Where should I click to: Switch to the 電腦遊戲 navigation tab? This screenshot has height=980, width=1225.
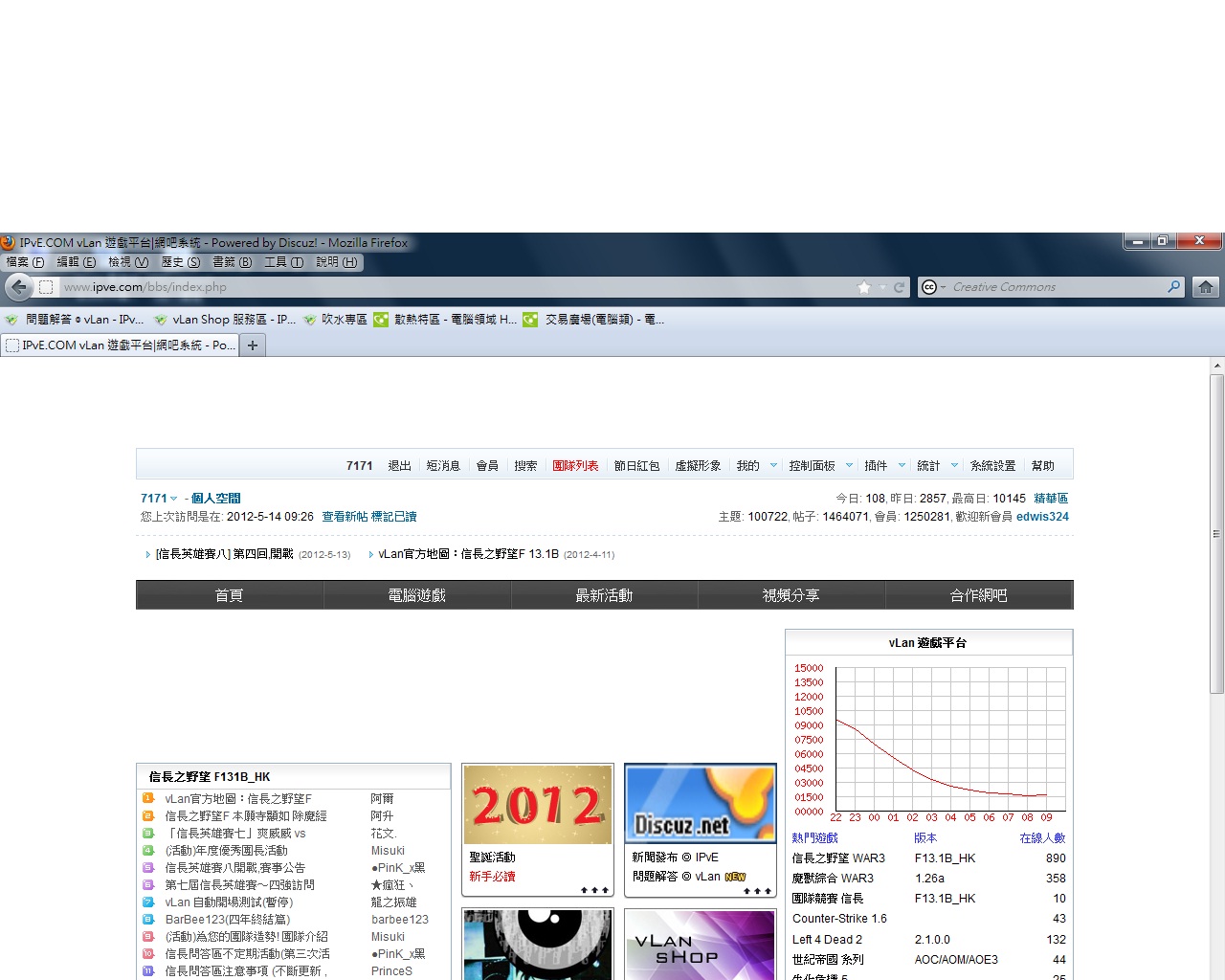(417, 595)
